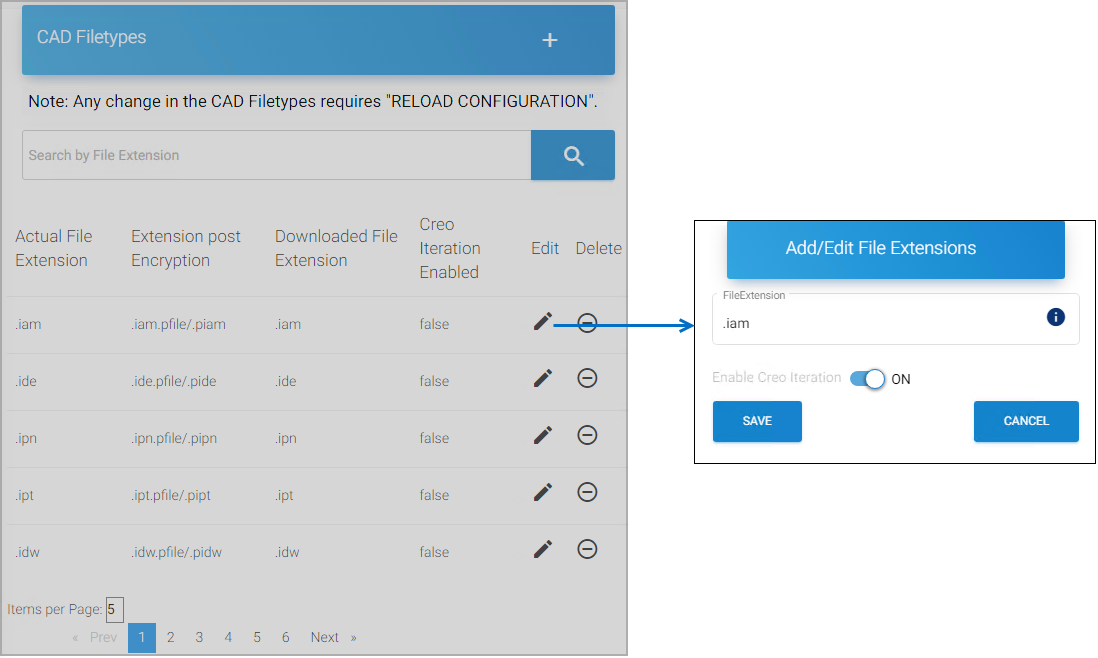
Task: Delete the .iam file extension row
Action: click(x=588, y=323)
